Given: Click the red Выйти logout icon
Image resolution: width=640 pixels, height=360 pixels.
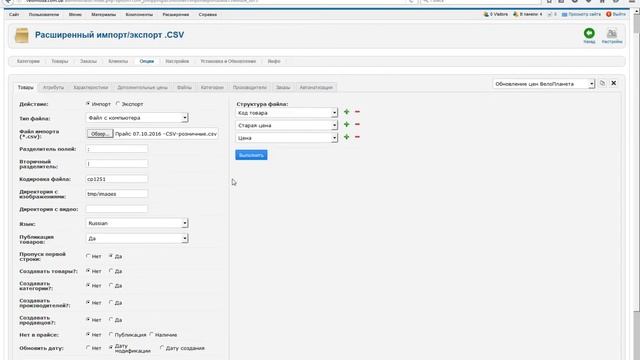Looking at the screenshot, I should pos(609,14).
